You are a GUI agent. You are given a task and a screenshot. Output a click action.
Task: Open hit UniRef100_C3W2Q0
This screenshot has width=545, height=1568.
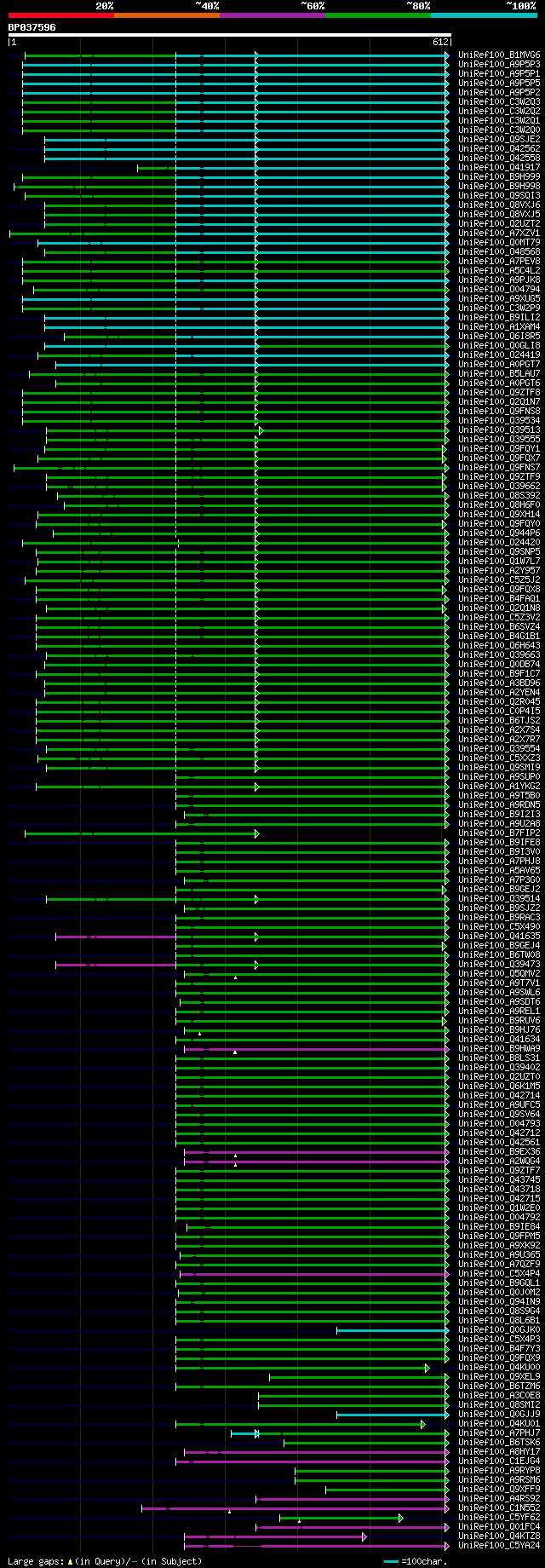click(499, 130)
